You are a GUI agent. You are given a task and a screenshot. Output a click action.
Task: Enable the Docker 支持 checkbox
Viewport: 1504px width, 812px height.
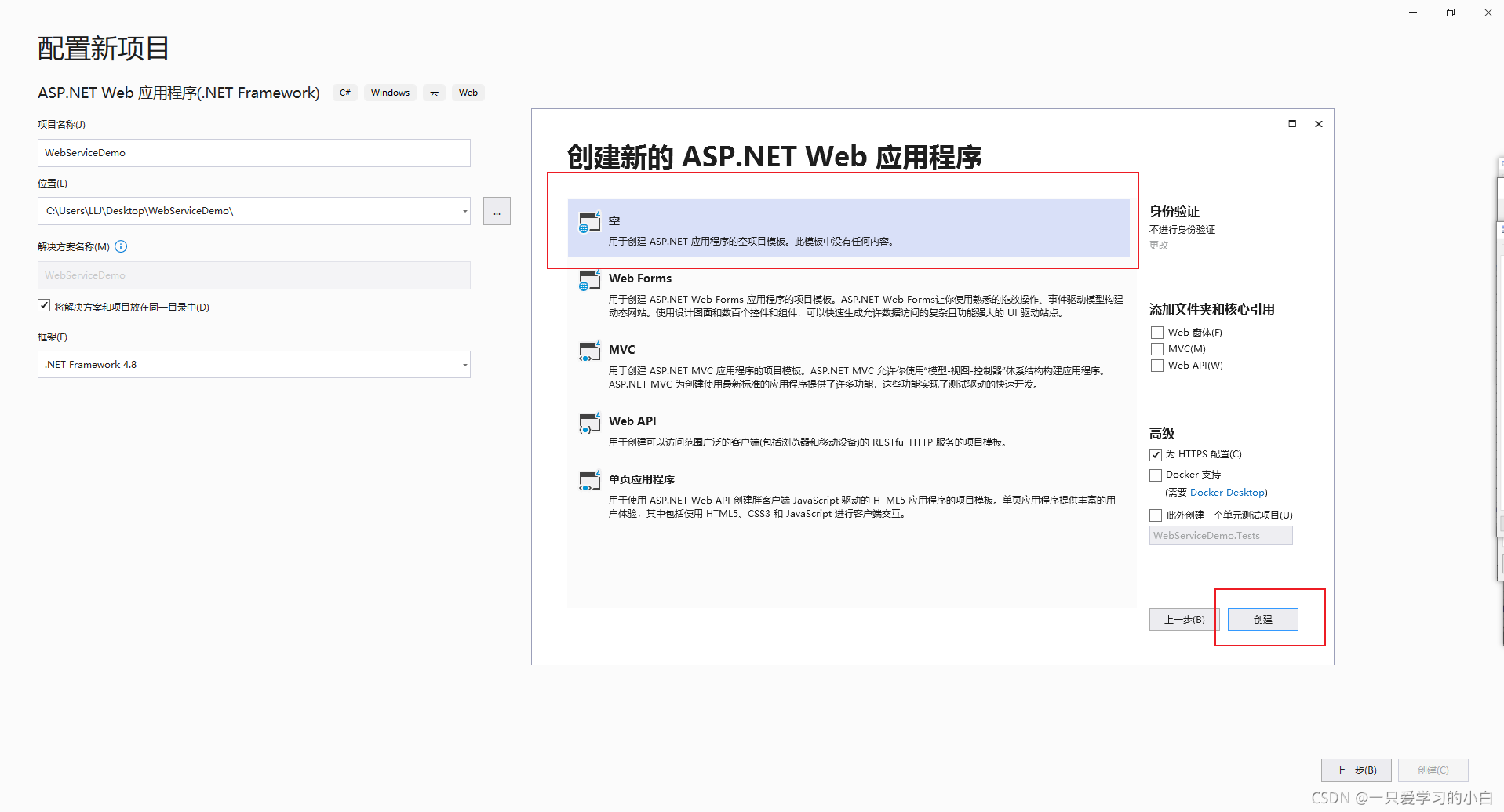click(x=1156, y=475)
